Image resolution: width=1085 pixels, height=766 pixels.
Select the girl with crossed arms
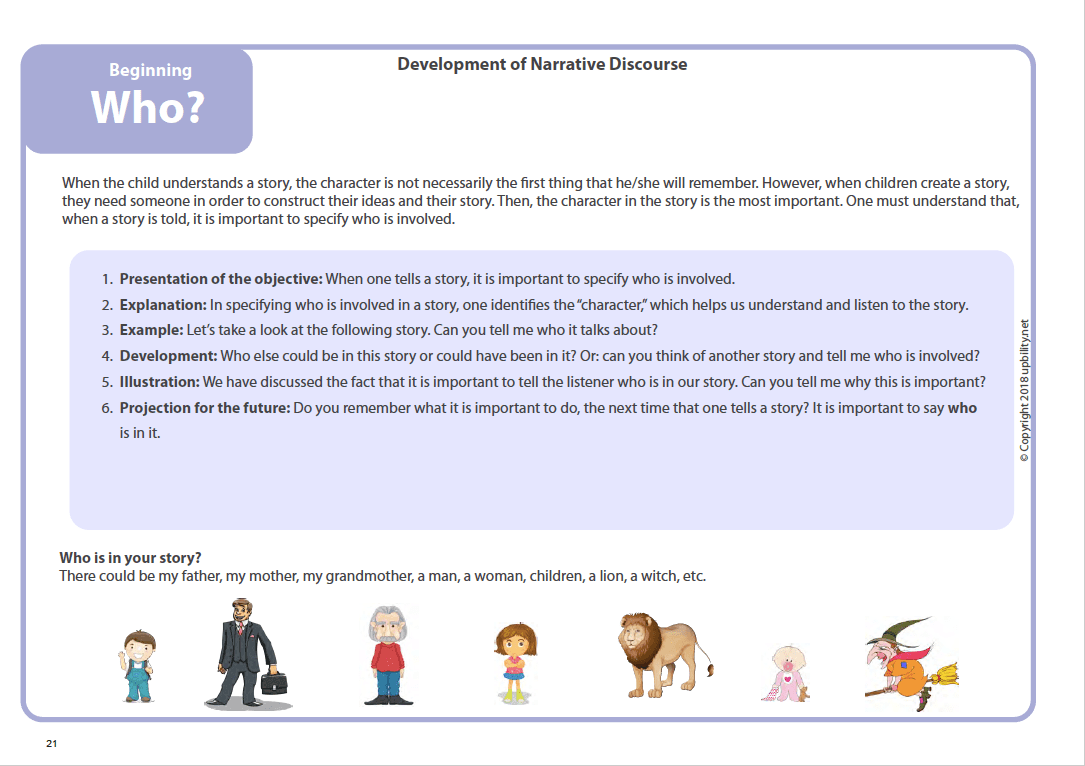(514, 661)
